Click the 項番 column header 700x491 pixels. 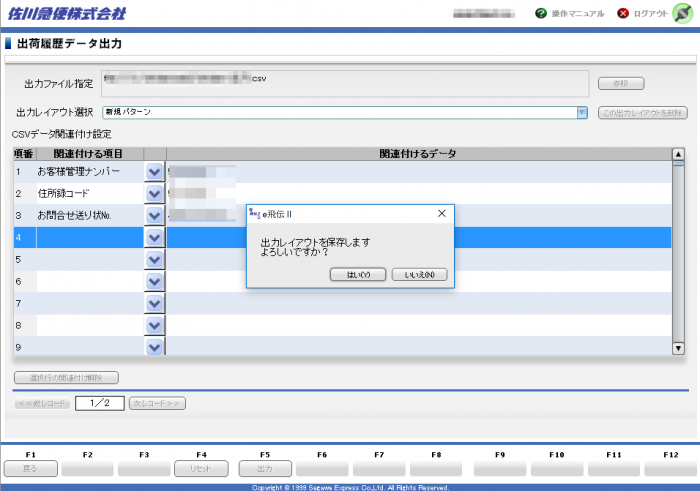pyautogui.click(x=25, y=154)
